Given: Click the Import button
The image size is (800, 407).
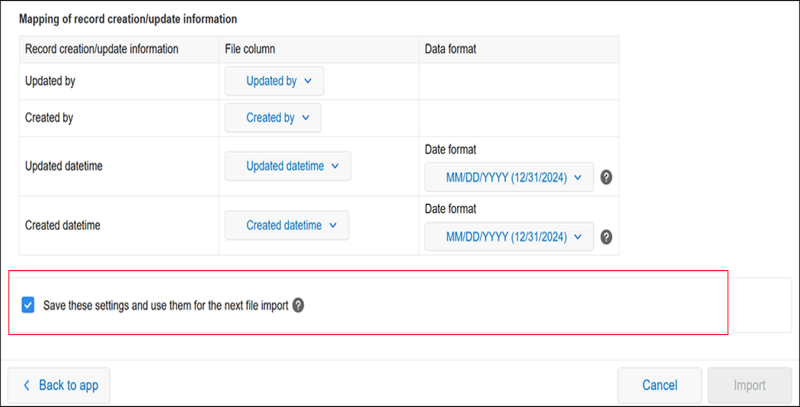Looking at the screenshot, I should click(749, 385).
